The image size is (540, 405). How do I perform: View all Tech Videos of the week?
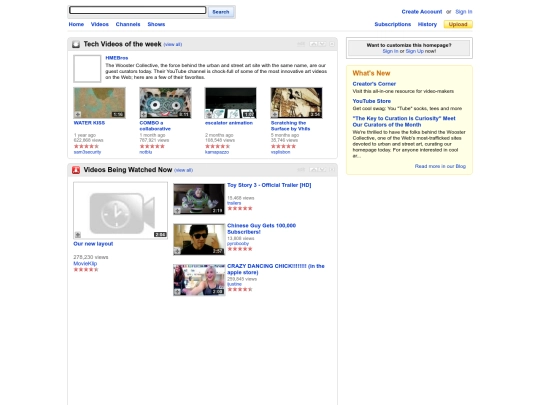[x=173, y=44]
